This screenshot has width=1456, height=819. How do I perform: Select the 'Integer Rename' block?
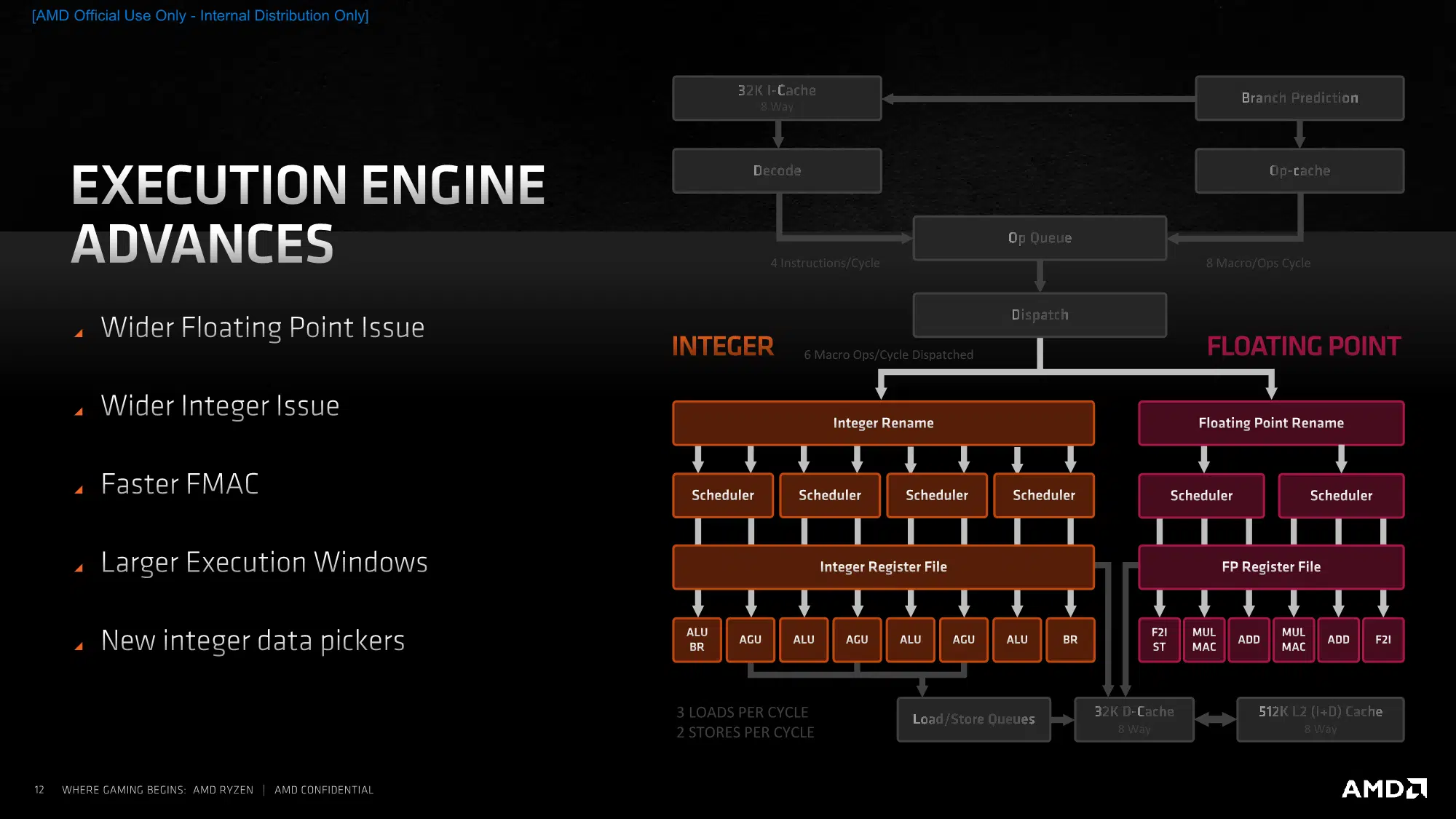point(883,423)
